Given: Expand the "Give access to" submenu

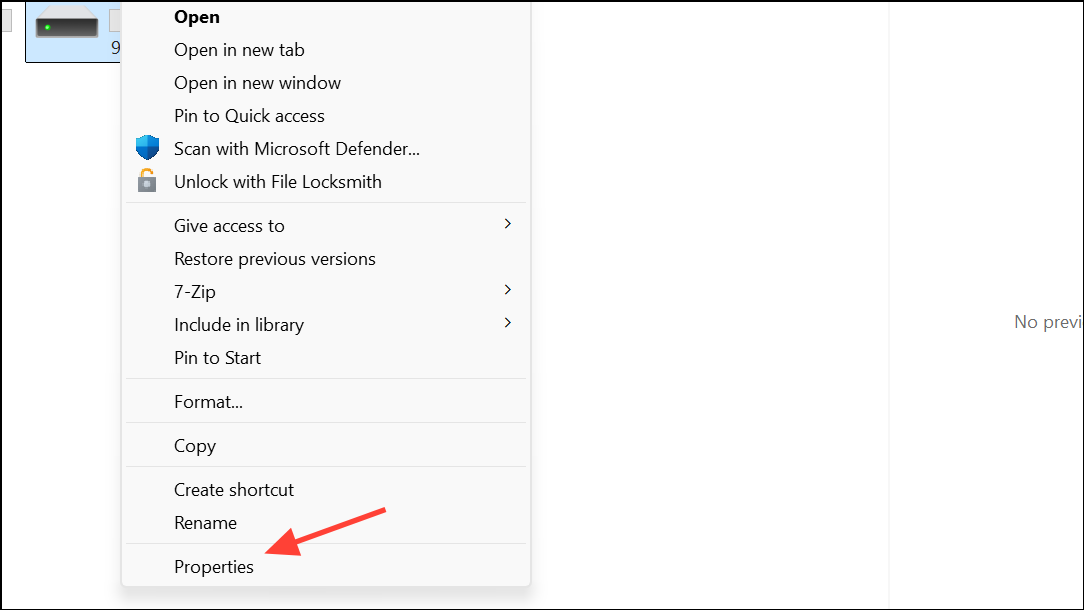Looking at the screenshot, I should pos(229,225).
